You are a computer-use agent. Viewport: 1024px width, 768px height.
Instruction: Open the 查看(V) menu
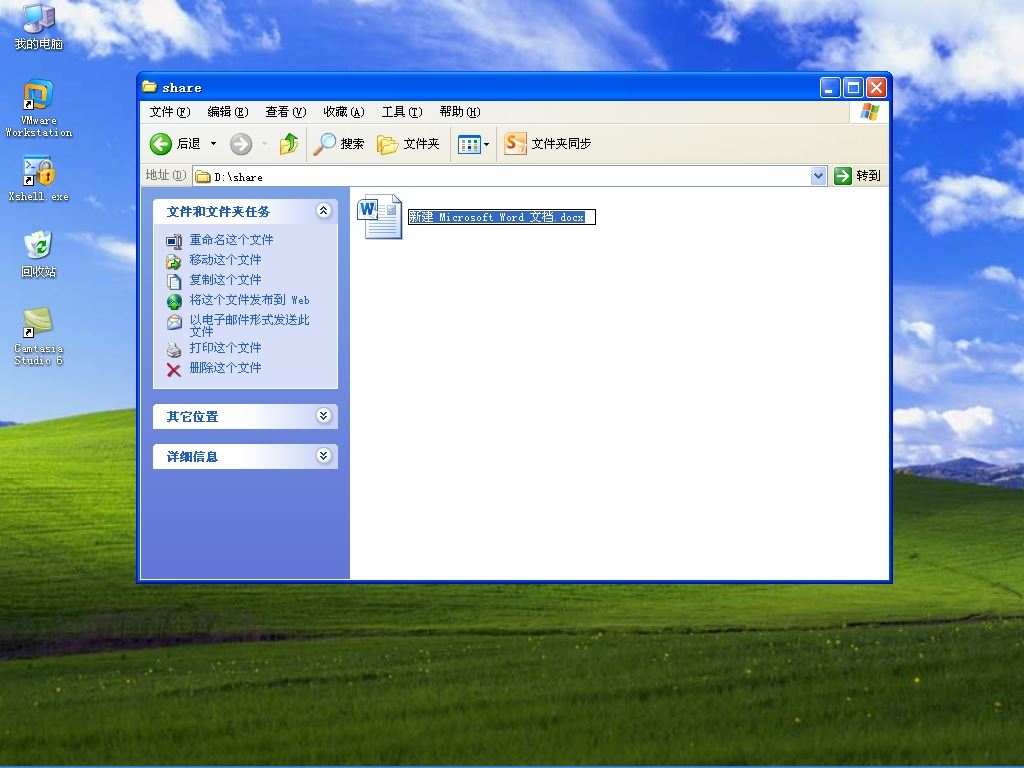click(x=285, y=112)
